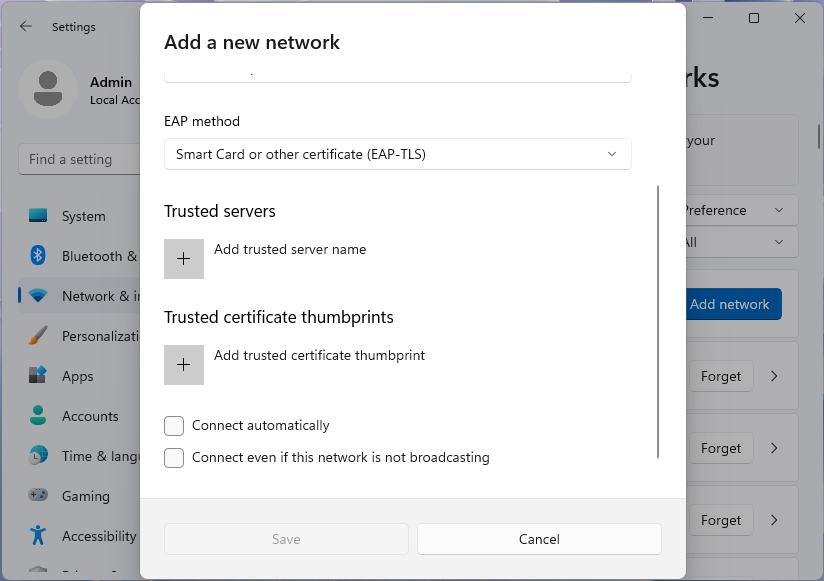The image size is (824, 581).
Task: Open the EAP method dropdown
Action: 397,154
